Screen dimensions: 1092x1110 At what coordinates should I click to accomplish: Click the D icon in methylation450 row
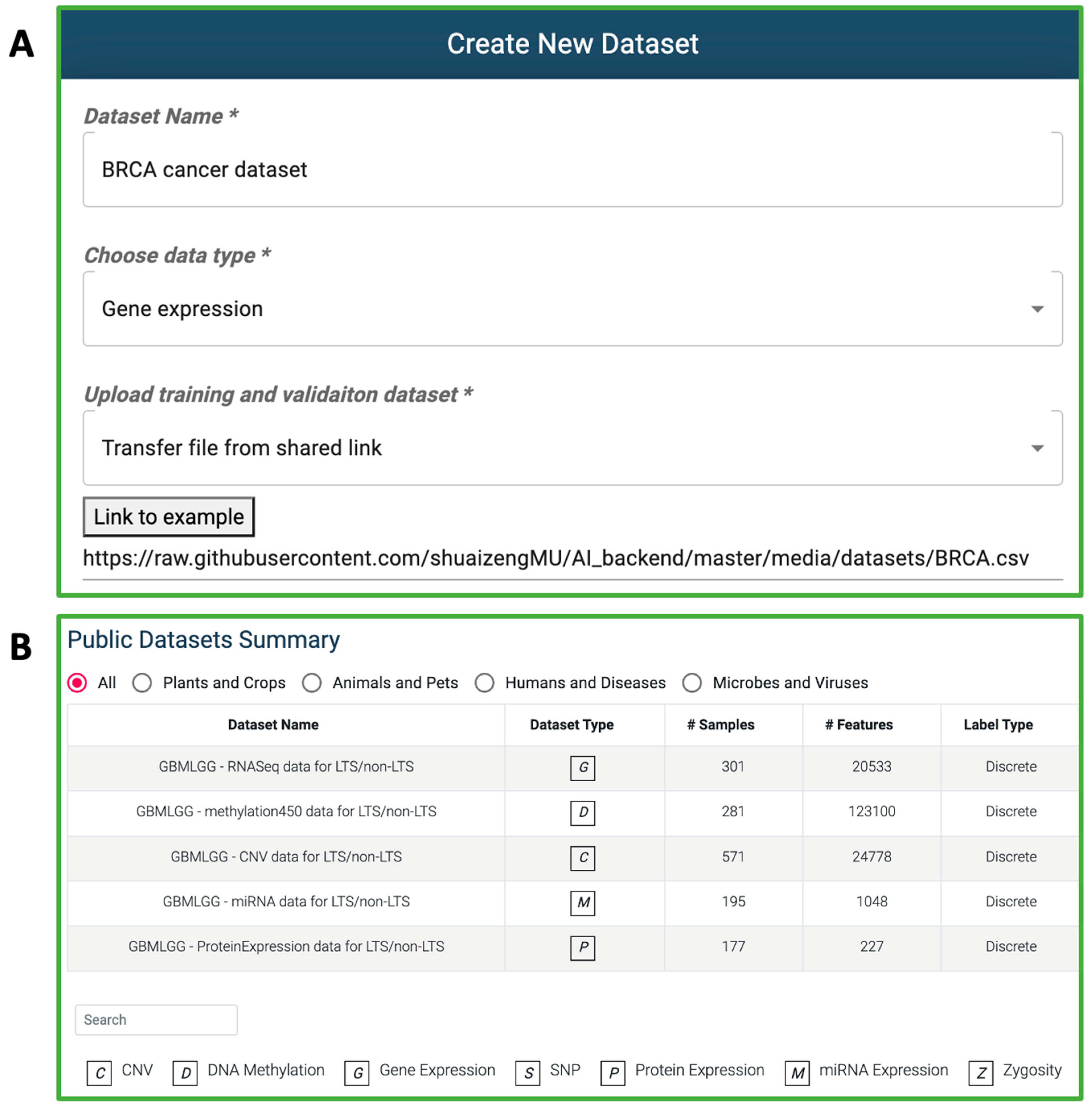tap(583, 812)
